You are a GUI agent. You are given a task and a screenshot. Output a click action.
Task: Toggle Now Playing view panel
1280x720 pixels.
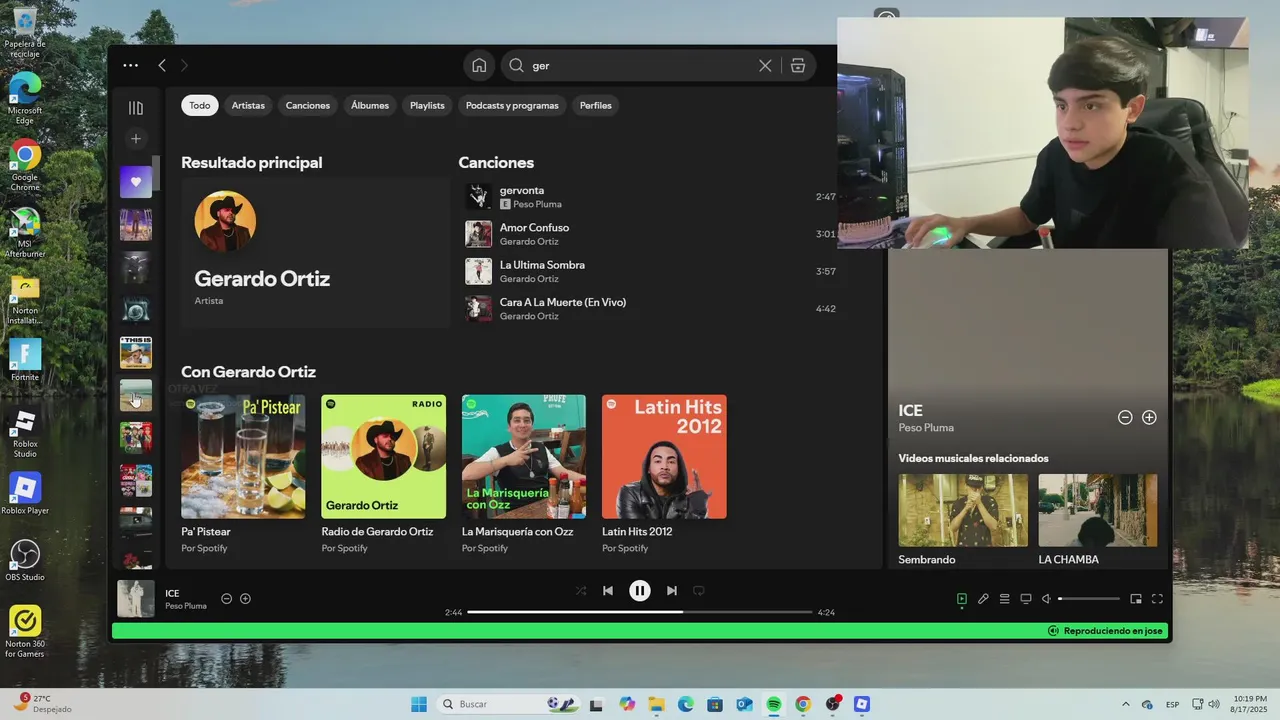[x=962, y=599]
